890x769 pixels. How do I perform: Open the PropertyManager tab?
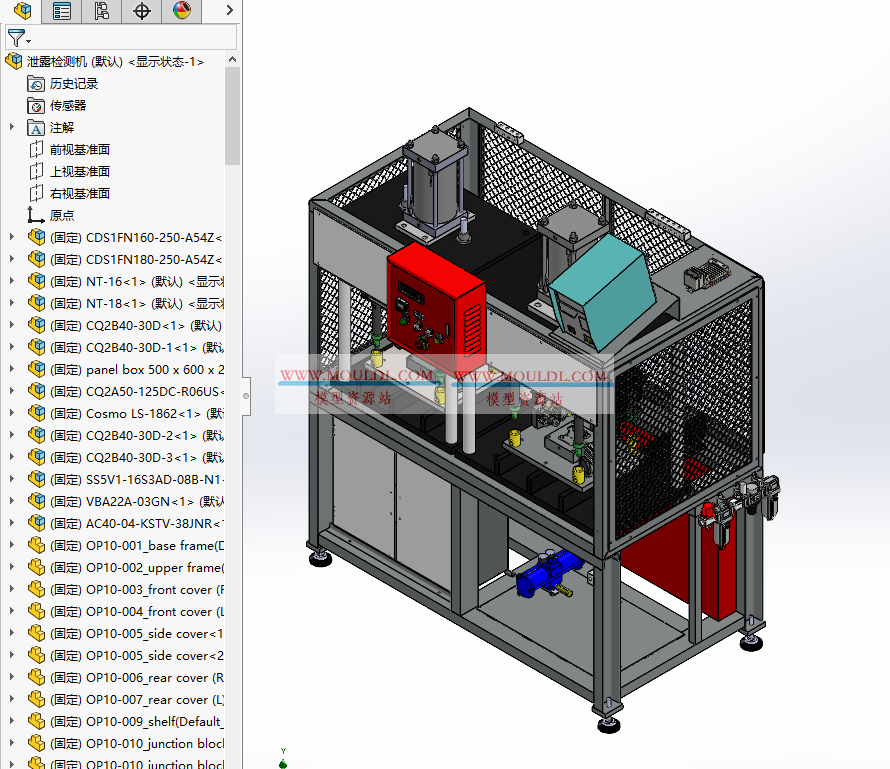(62, 11)
